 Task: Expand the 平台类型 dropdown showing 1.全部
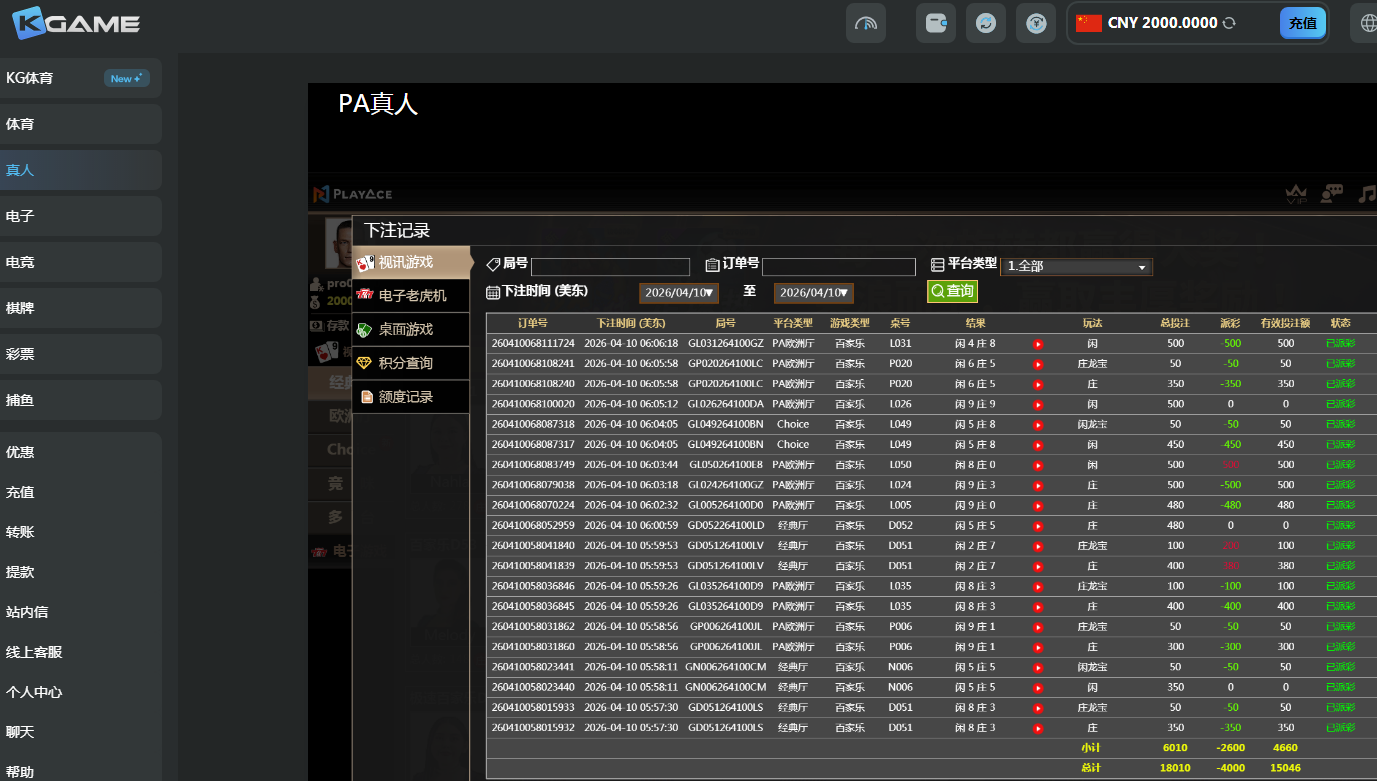pos(1076,267)
